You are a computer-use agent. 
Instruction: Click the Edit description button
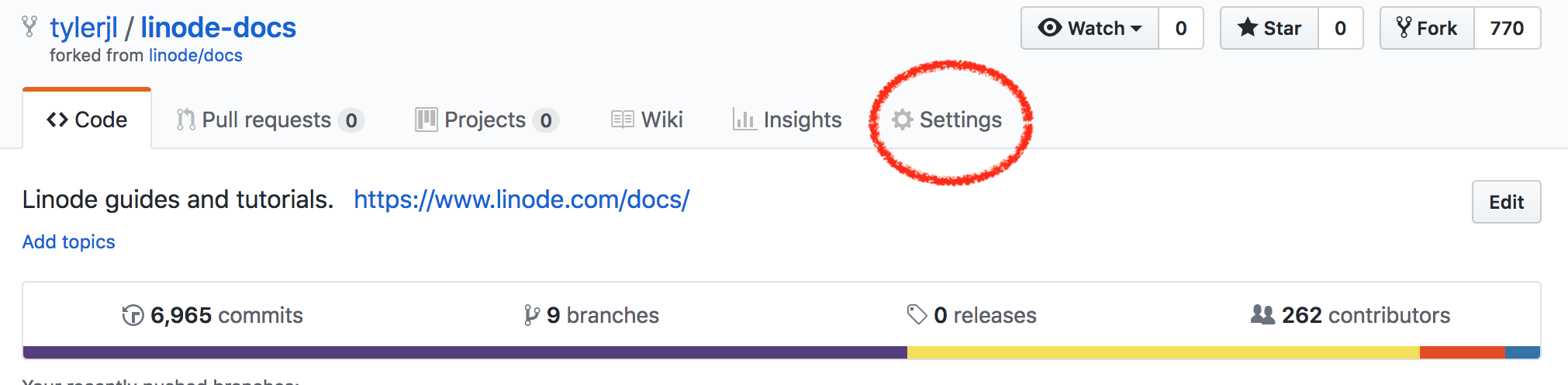[x=1506, y=202]
